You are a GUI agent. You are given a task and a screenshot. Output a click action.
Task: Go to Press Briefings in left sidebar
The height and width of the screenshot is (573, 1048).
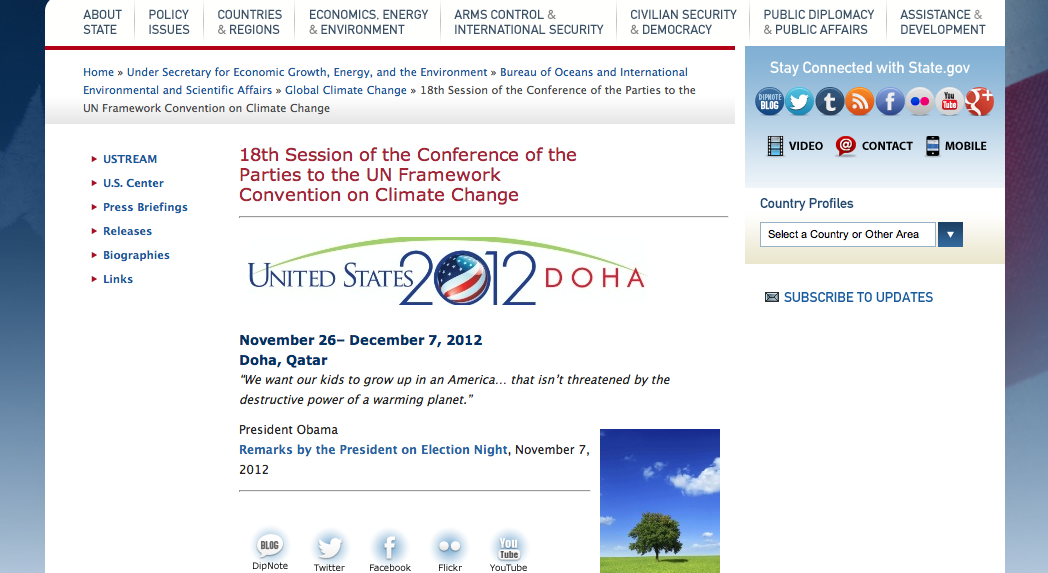coord(145,207)
